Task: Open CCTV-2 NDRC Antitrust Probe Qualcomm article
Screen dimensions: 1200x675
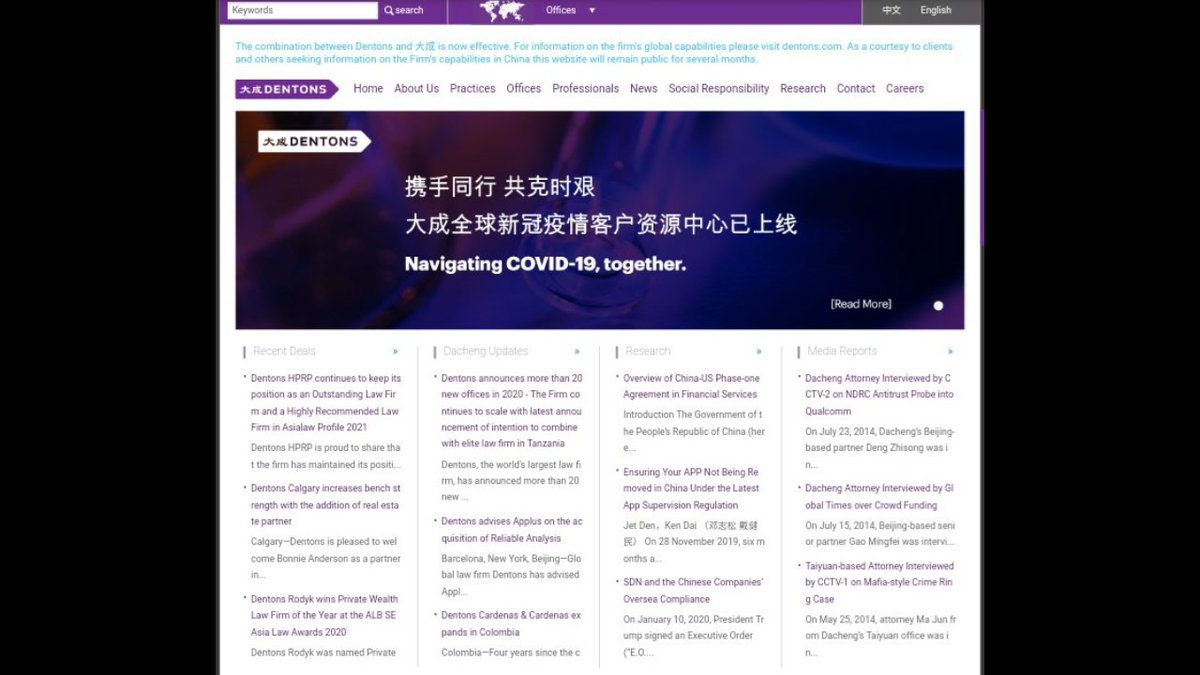Action: (x=880, y=395)
